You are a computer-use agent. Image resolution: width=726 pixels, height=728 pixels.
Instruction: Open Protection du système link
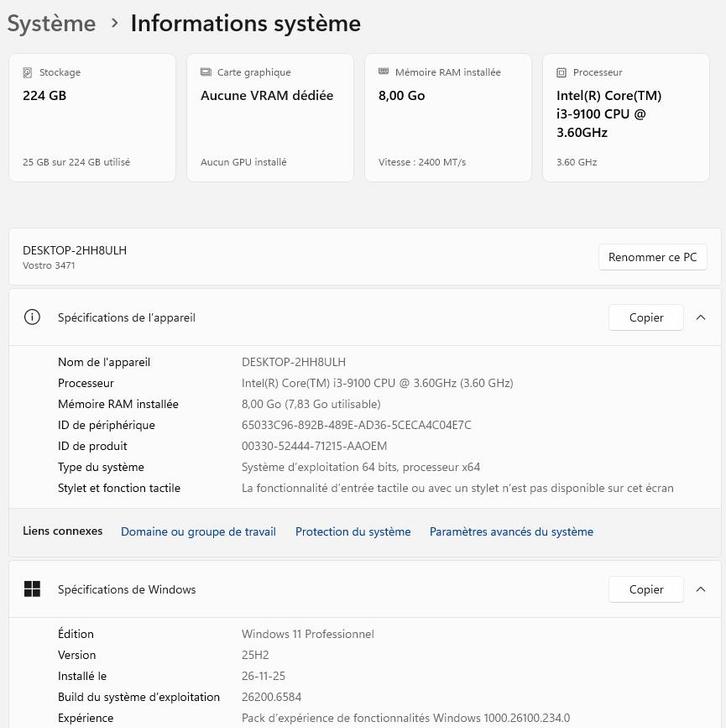point(353,532)
